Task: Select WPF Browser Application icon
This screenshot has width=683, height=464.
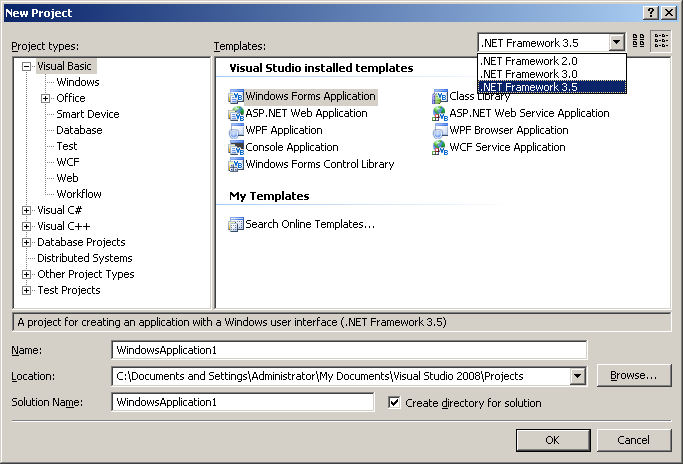Action: [x=440, y=130]
